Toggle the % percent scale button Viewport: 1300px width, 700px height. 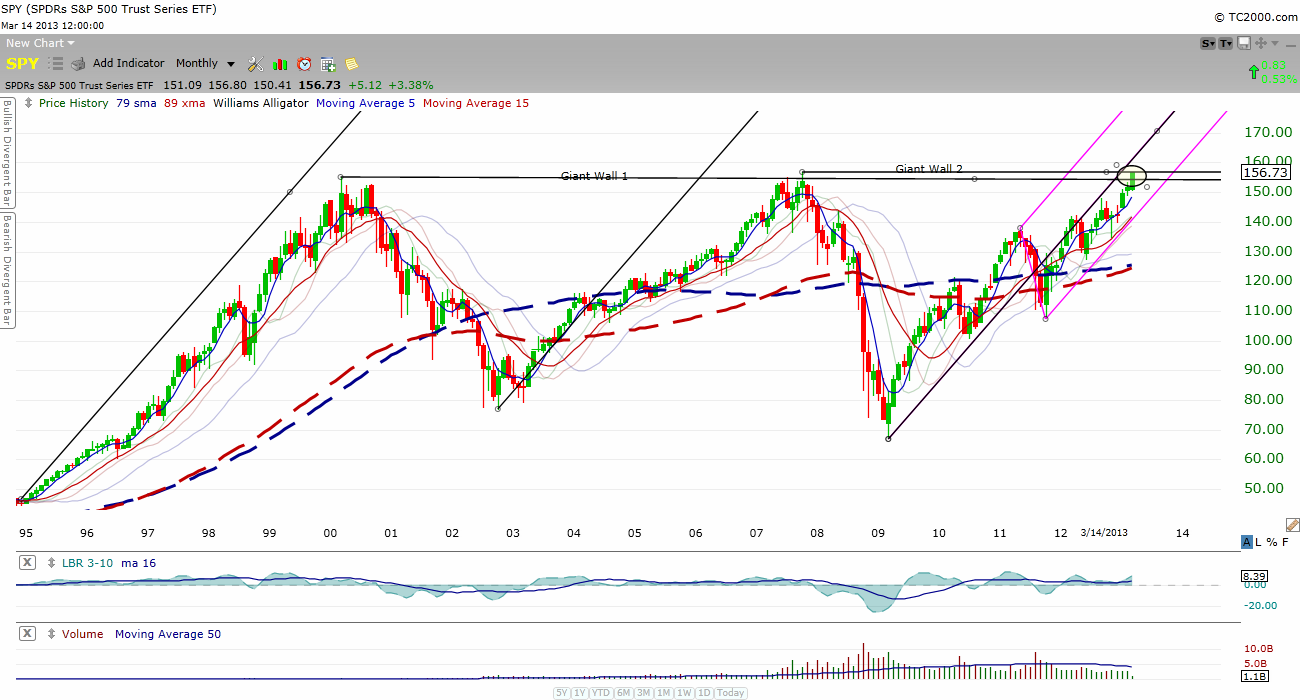click(1273, 542)
